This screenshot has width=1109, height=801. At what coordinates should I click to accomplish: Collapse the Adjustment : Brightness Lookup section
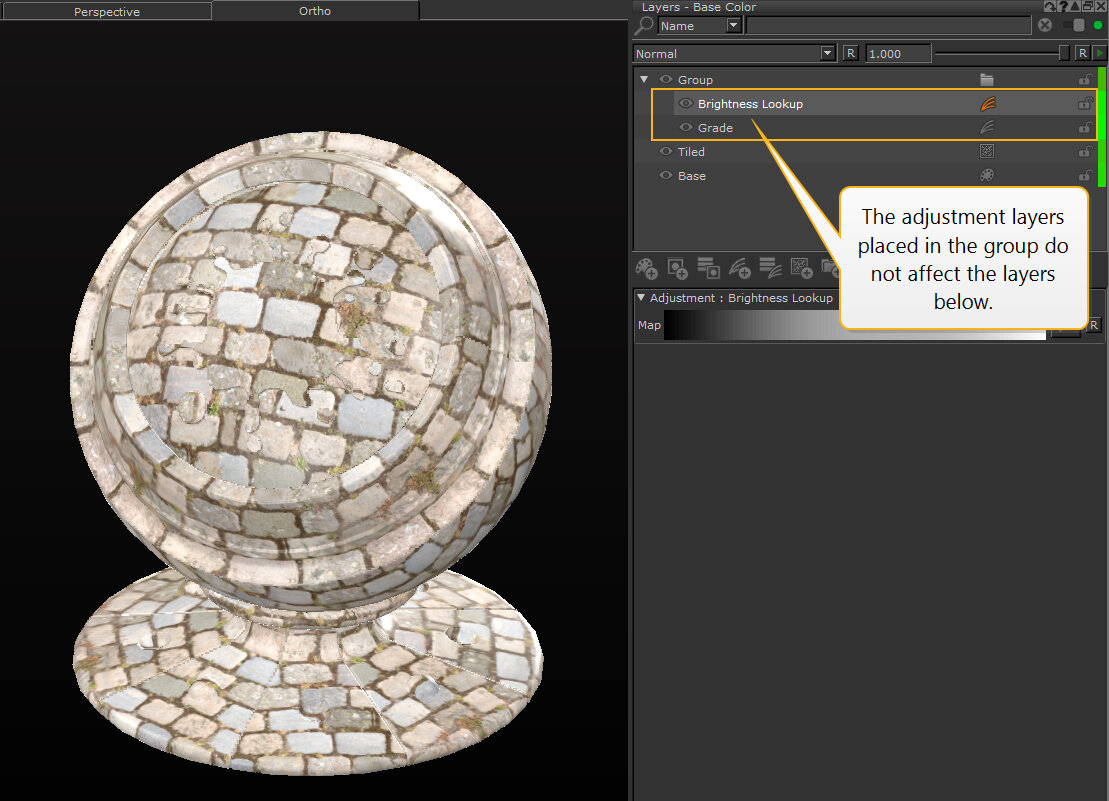(x=641, y=298)
